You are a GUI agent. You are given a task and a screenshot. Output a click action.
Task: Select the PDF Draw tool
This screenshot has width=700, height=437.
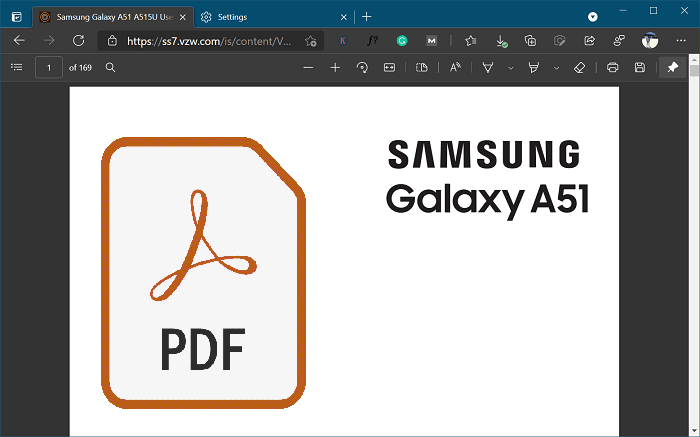488,68
